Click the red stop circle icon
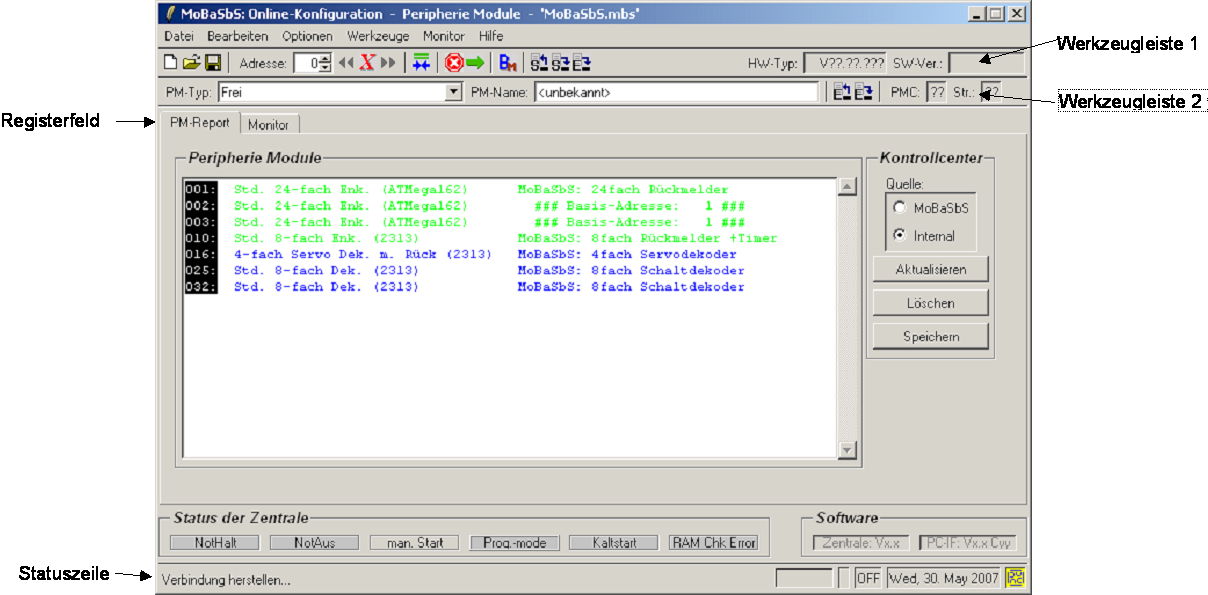1208x595 pixels. [453, 63]
